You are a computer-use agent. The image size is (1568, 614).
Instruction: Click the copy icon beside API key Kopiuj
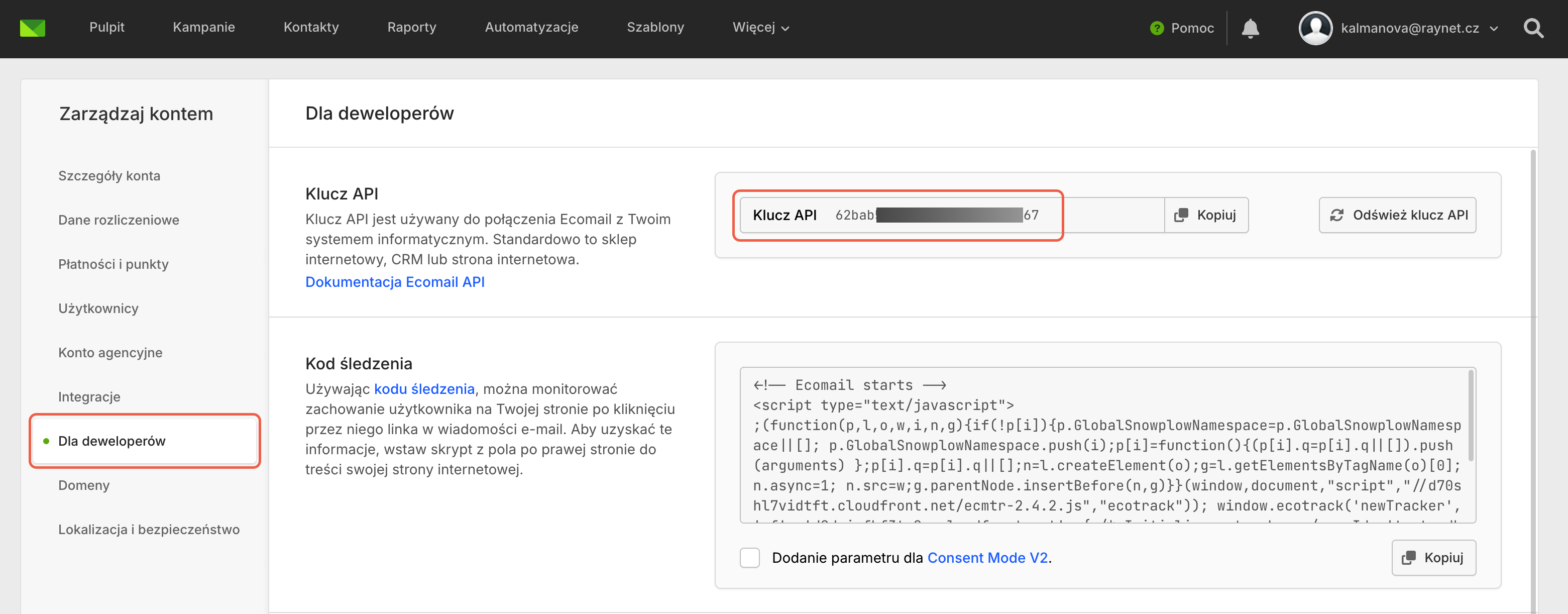tap(1181, 215)
